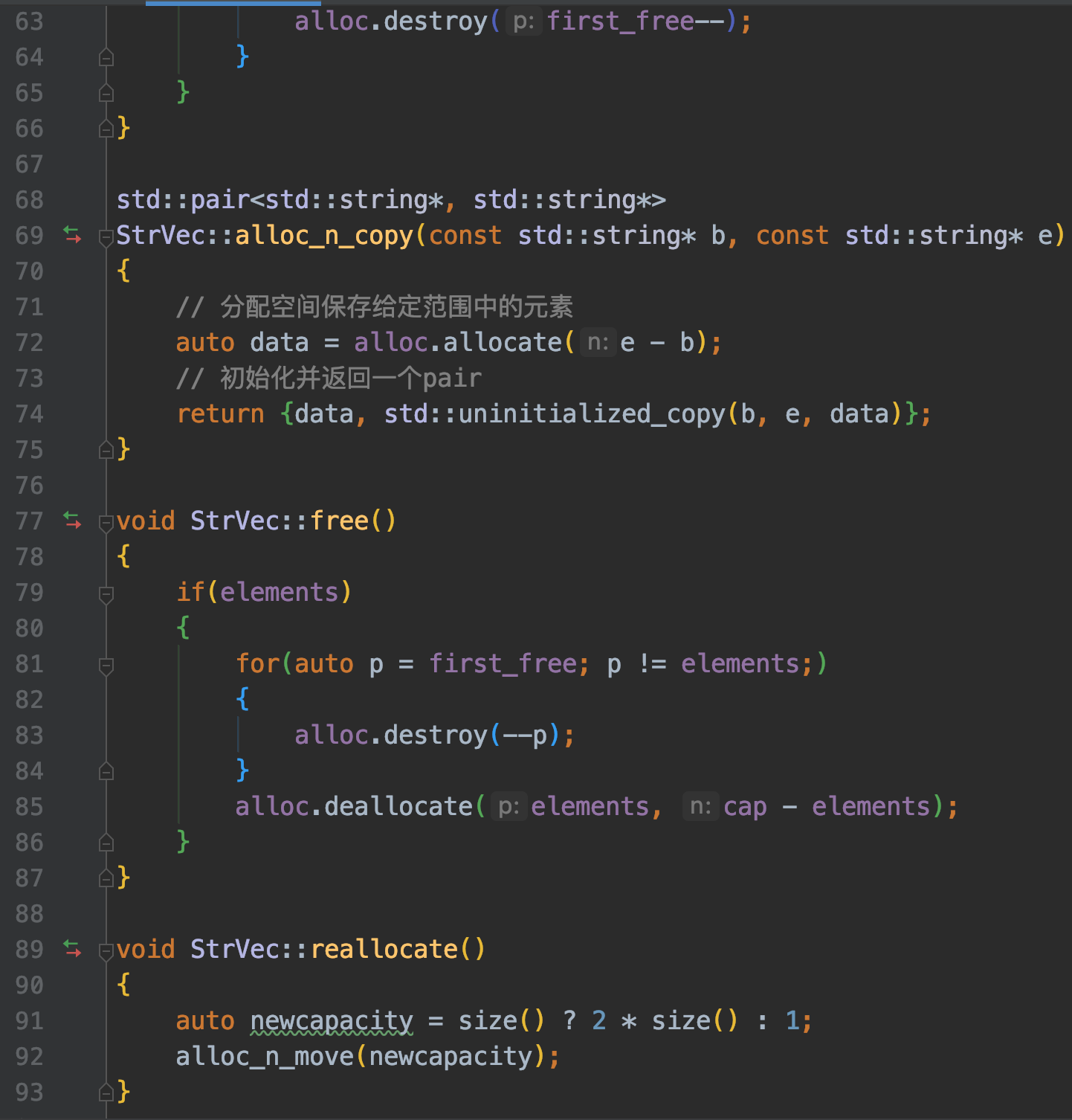Click the fold end marker at line 66
This screenshot has height=1120, width=1072.
(x=106, y=129)
